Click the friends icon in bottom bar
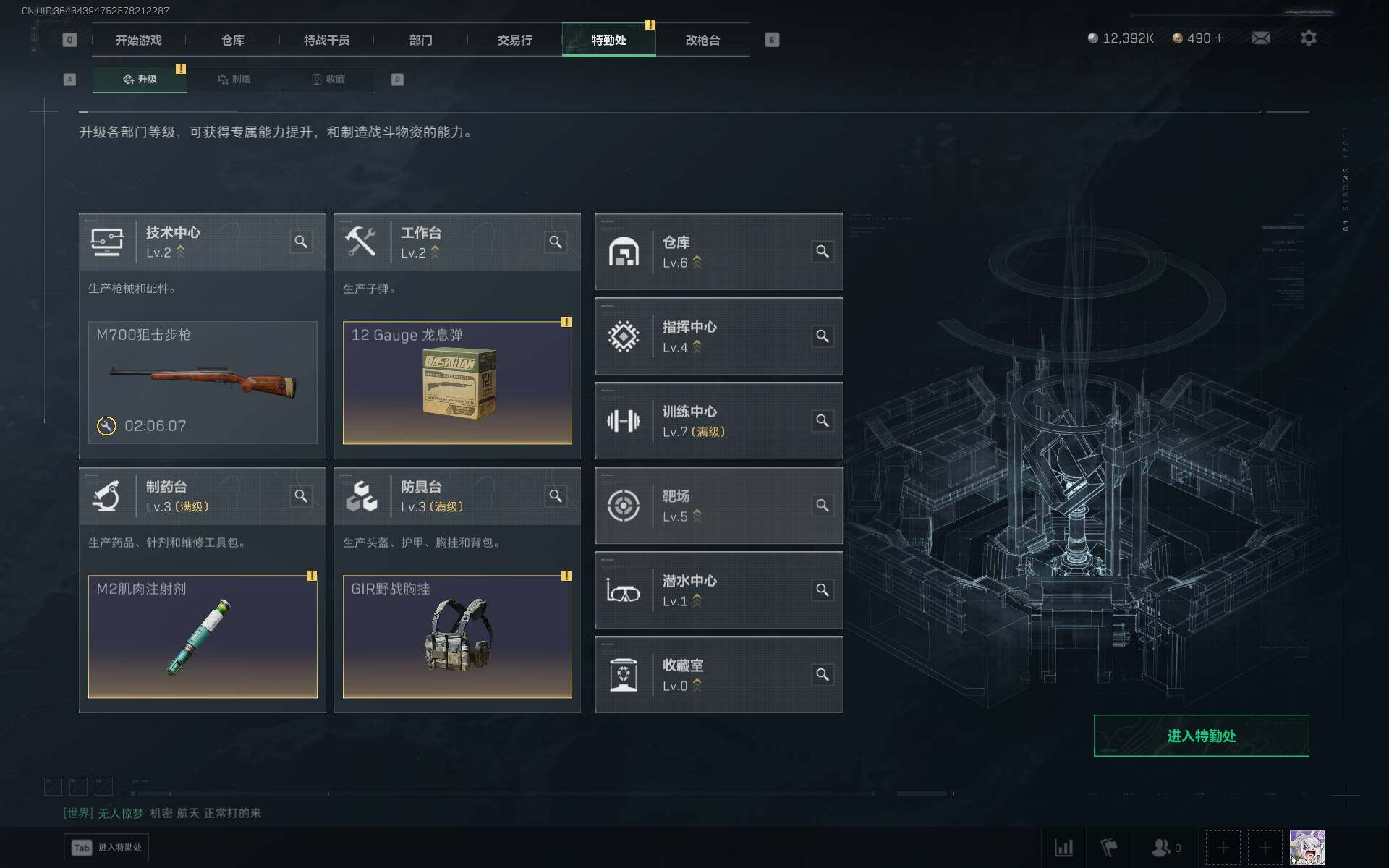1389x868 pixels. [x=1161, y=847]
